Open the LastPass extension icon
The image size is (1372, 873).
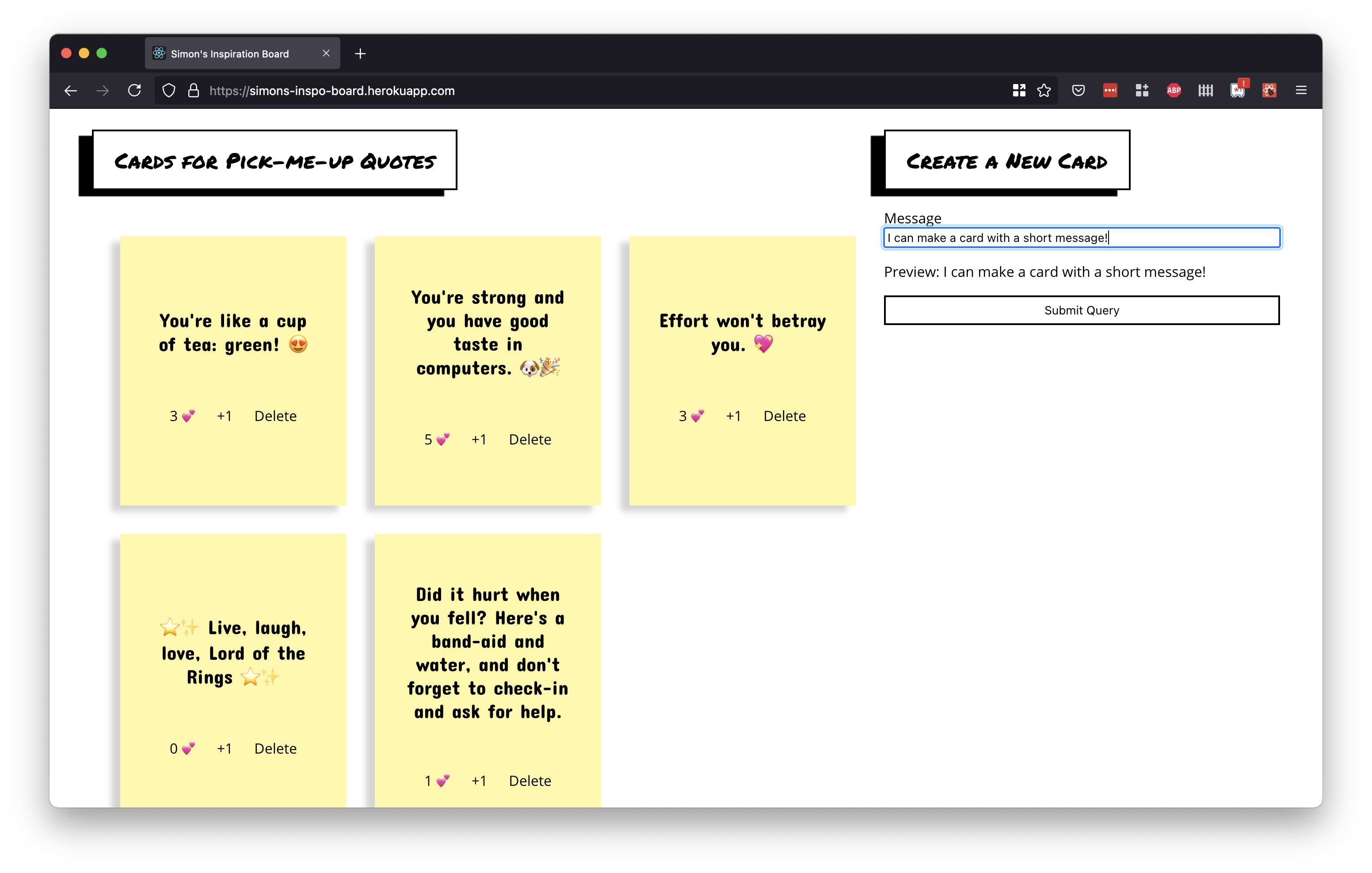point(1109,90)
